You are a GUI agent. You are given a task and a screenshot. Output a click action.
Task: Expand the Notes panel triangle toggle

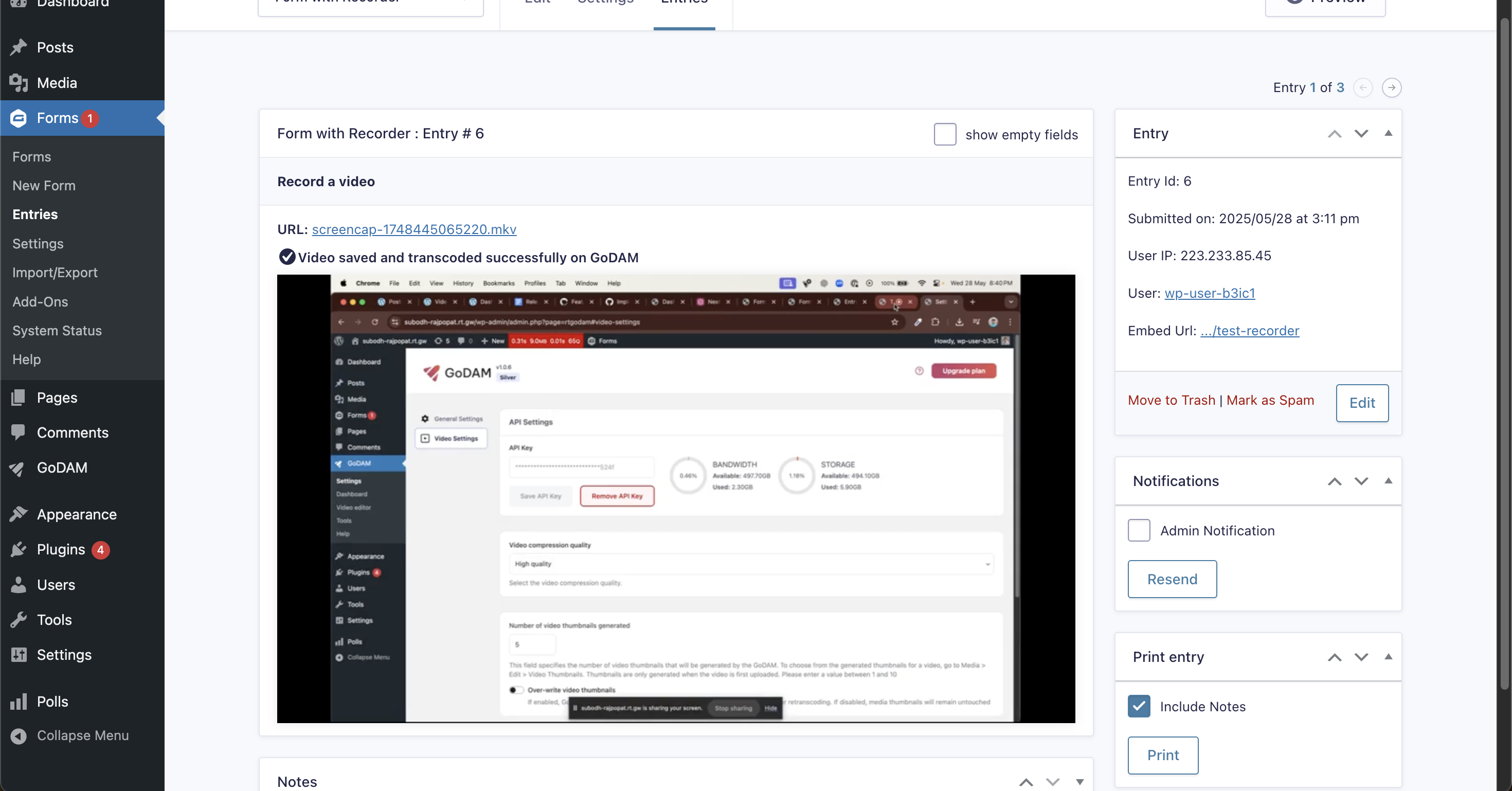pos(1079,782)
